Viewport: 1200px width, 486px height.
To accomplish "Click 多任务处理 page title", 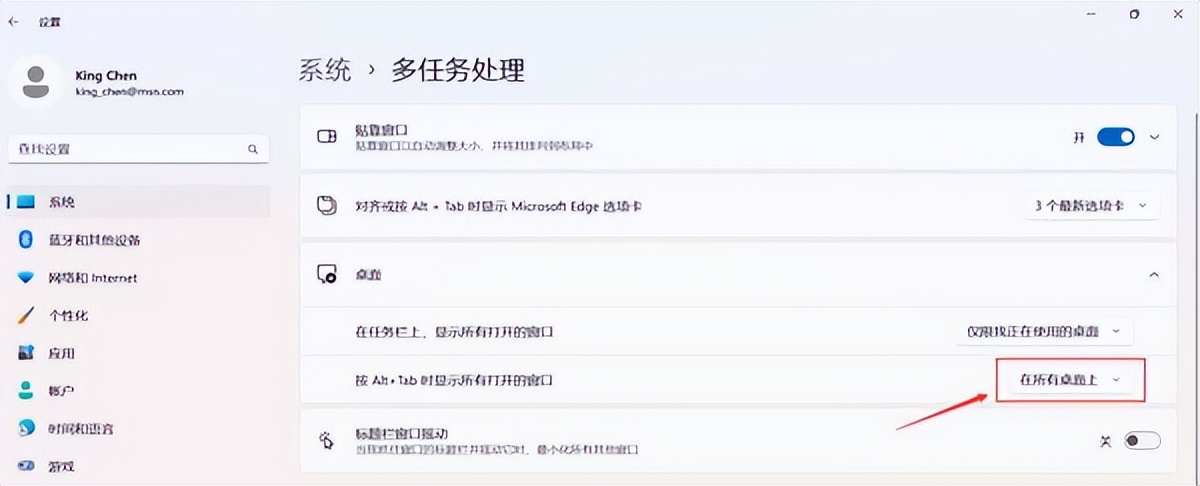I will pyautogui.click(x=458, y=70).
